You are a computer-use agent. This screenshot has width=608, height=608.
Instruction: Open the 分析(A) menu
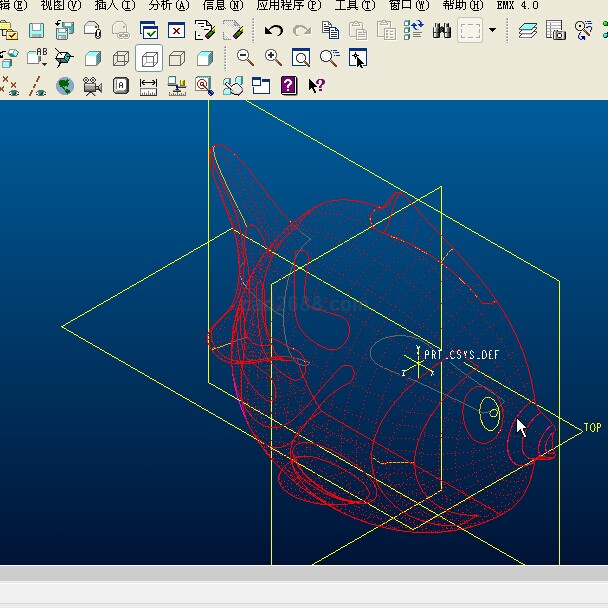click(168, 6)
